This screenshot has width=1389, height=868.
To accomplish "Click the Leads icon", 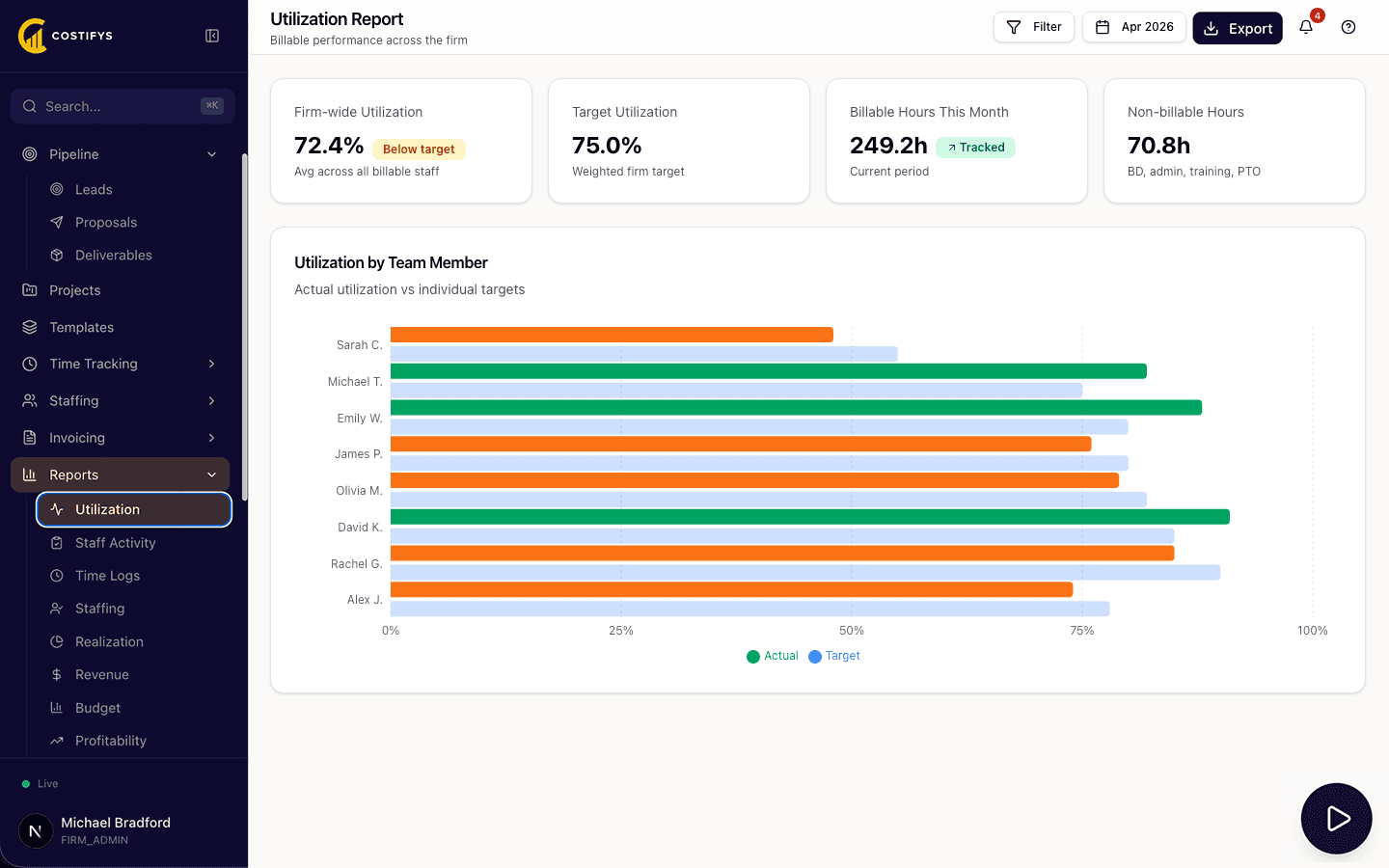I will 57,189.
